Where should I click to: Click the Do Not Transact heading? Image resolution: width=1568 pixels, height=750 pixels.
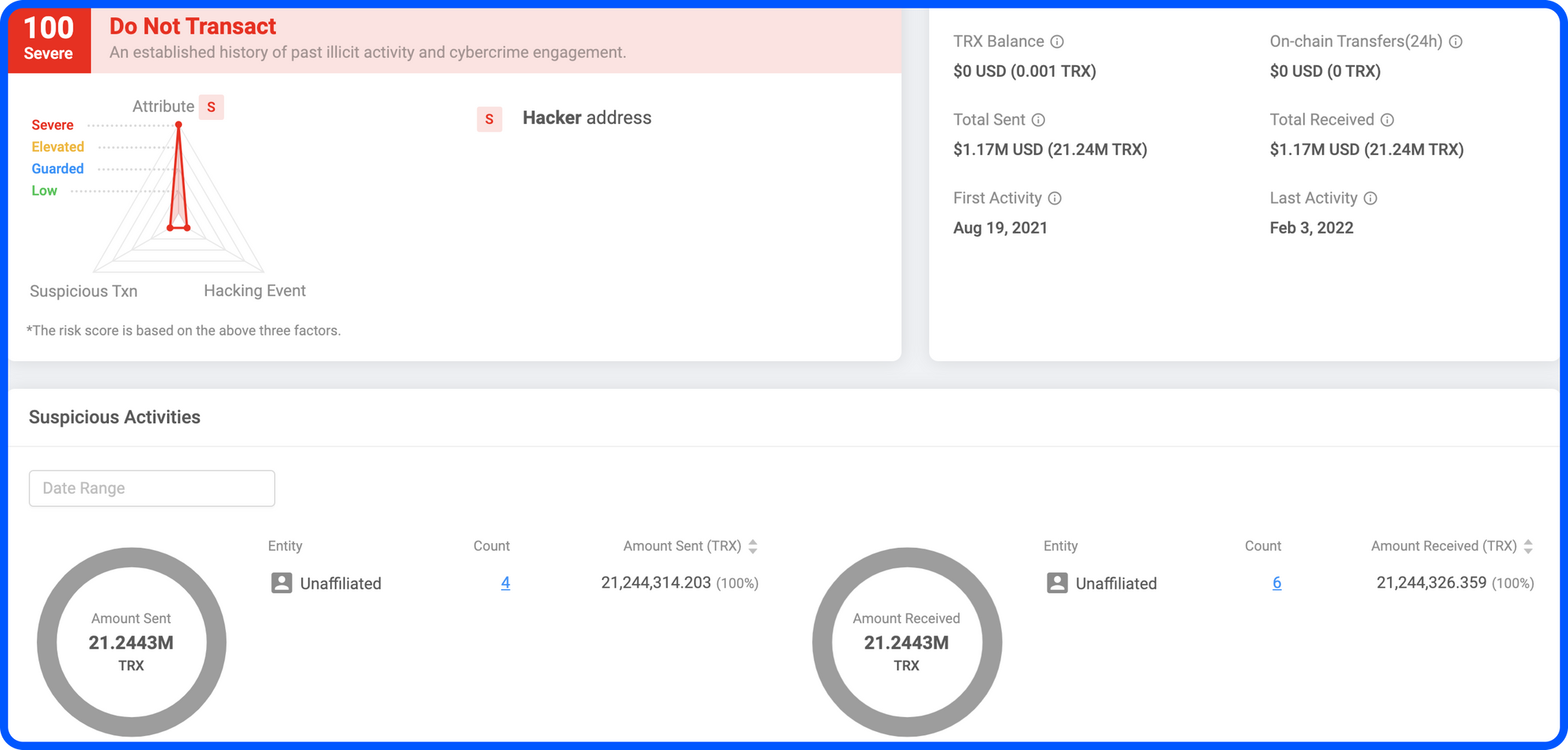click(193, 26)
